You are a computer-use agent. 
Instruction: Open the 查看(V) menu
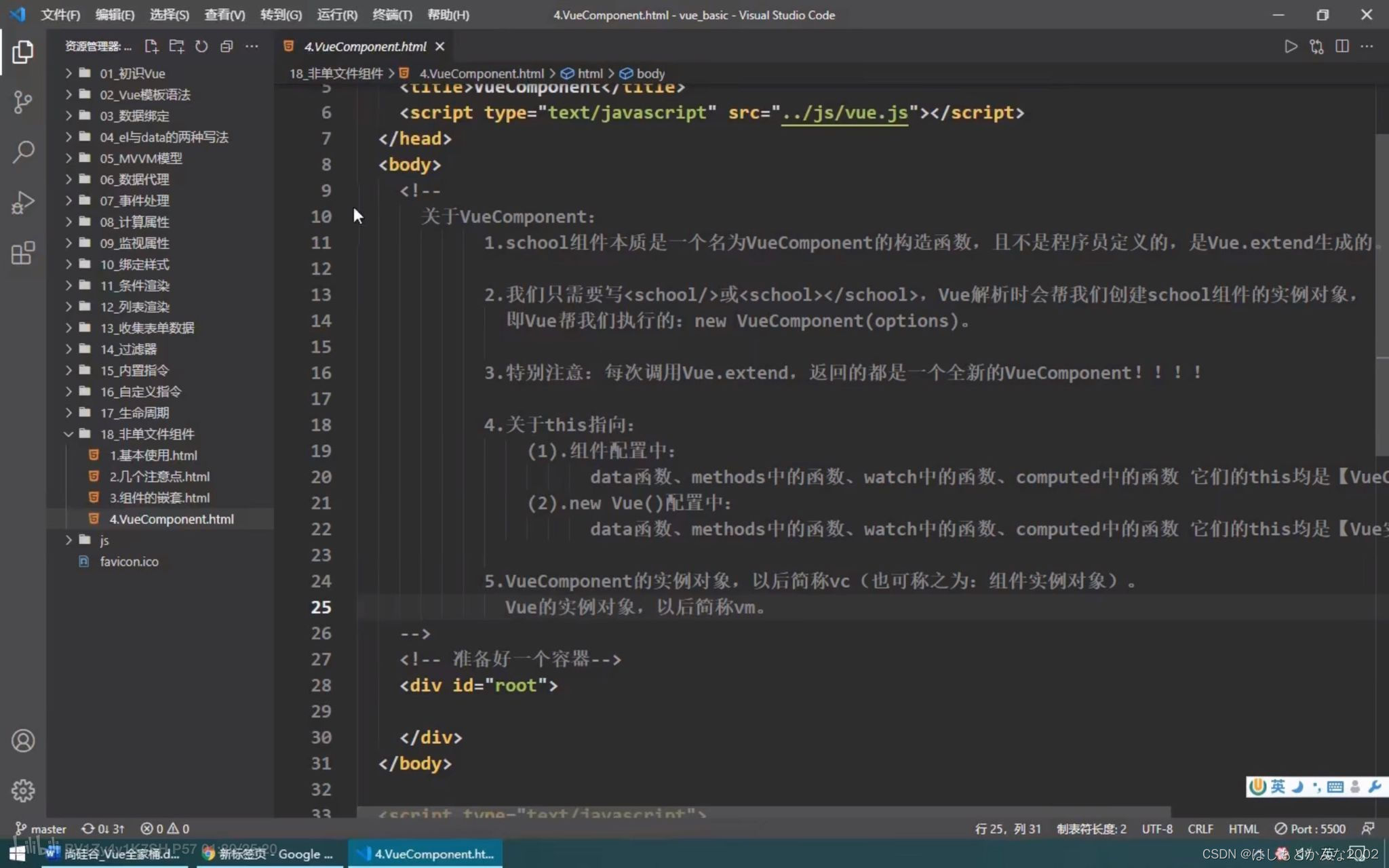tap(224, 14)
